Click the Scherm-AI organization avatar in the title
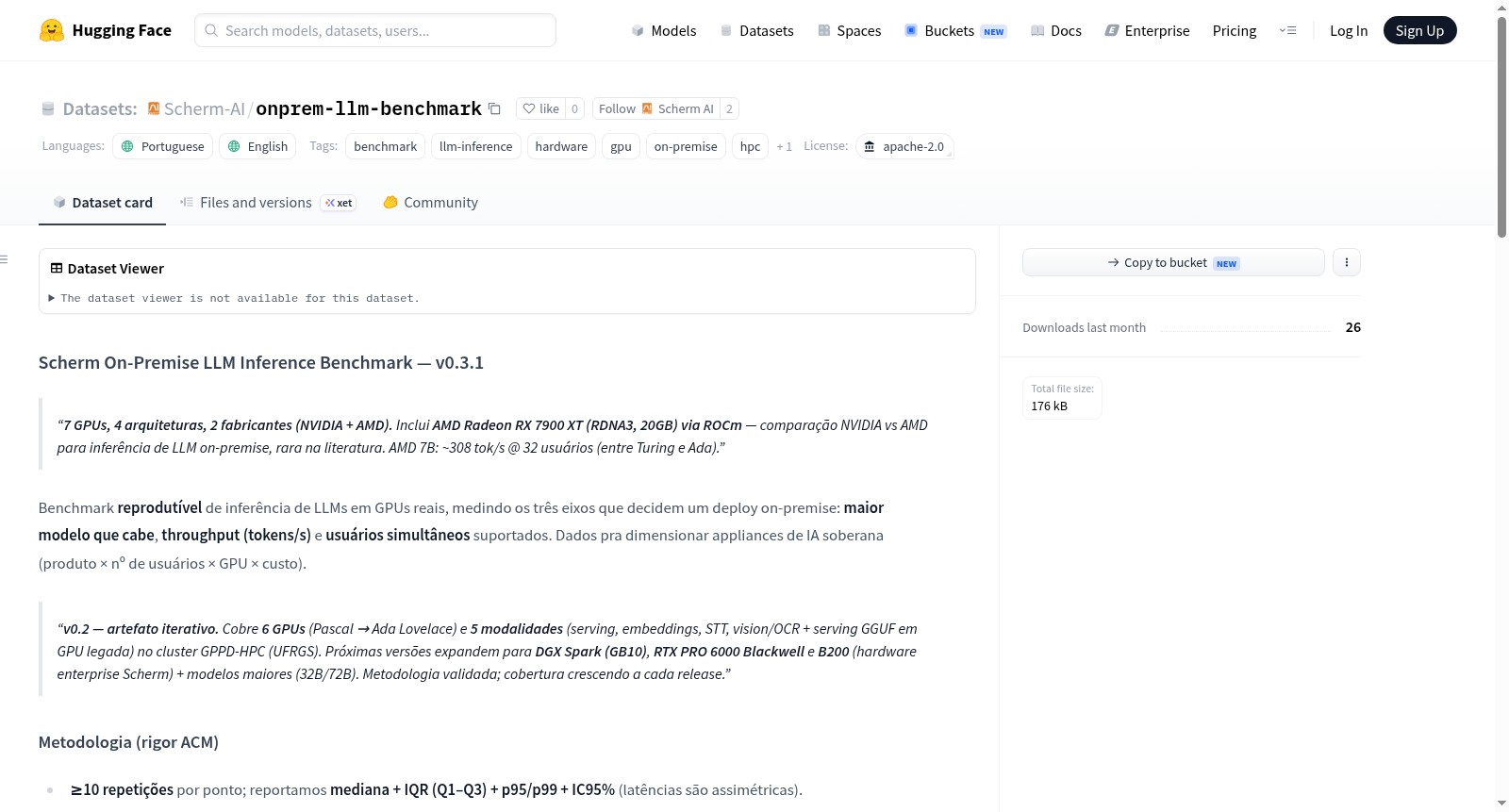 pyautogui.click(x=154, y=108)
